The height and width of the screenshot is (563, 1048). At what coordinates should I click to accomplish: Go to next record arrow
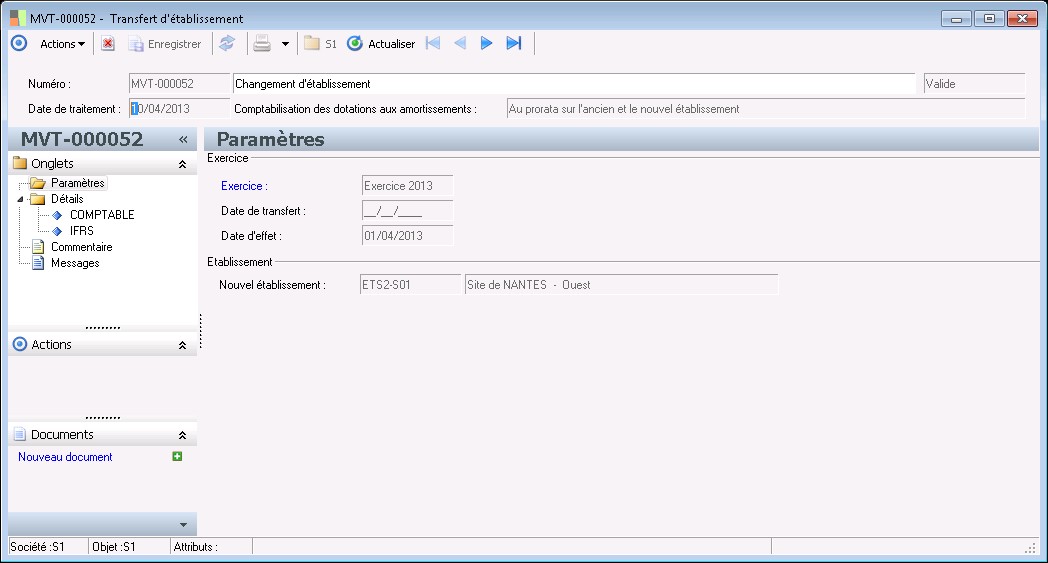(487, 43)
